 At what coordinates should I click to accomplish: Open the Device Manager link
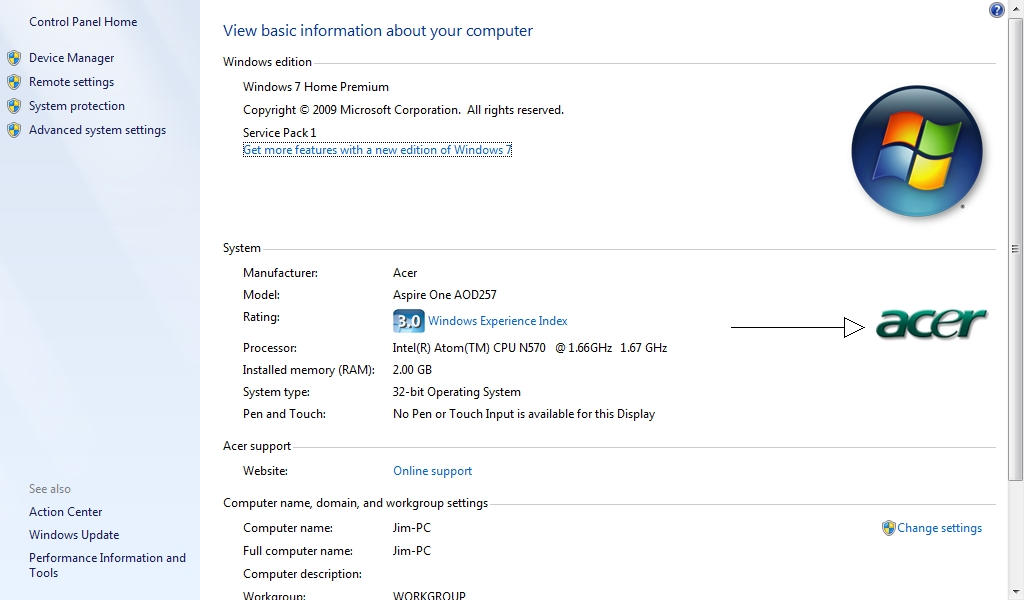click(71, 58)
